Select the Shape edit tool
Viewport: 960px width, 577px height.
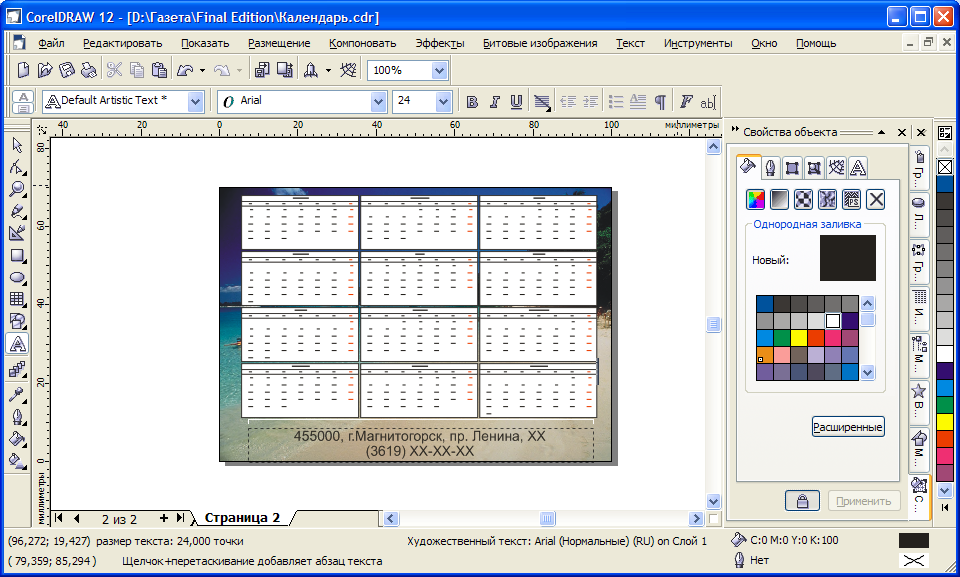point(17,167)
